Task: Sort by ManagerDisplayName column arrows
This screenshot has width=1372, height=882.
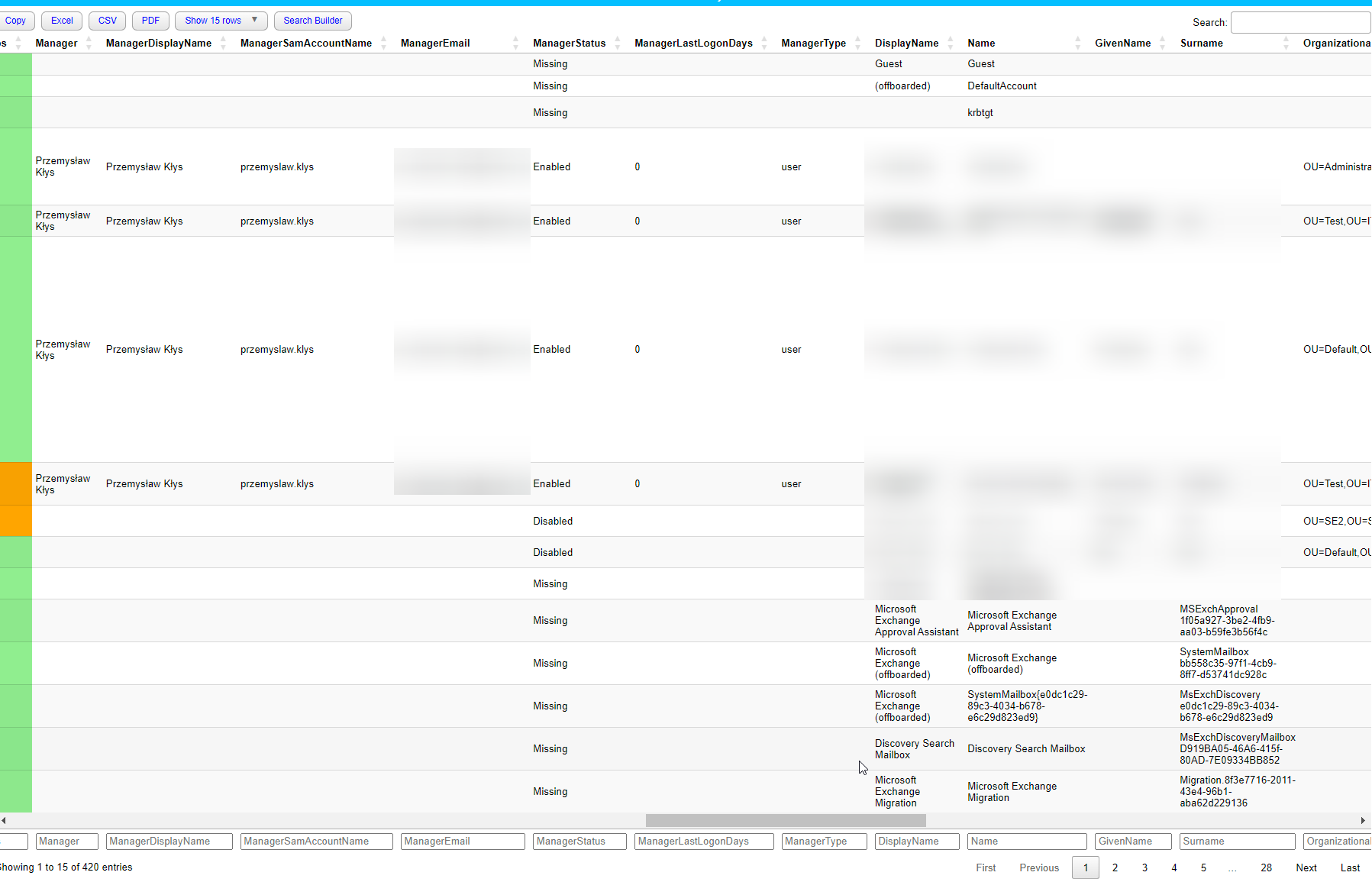Action: 223,44
